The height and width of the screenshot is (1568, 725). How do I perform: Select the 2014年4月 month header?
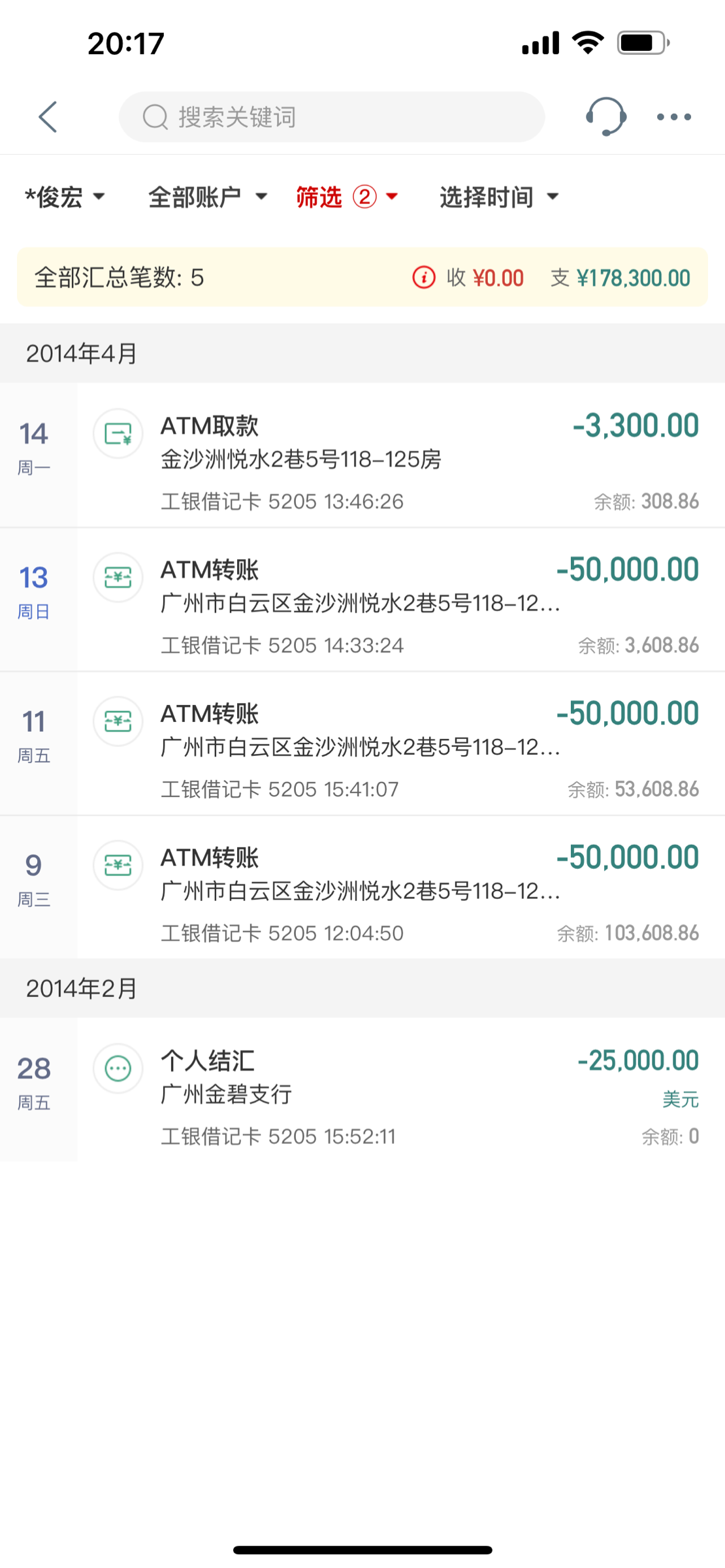coord(82,353)
